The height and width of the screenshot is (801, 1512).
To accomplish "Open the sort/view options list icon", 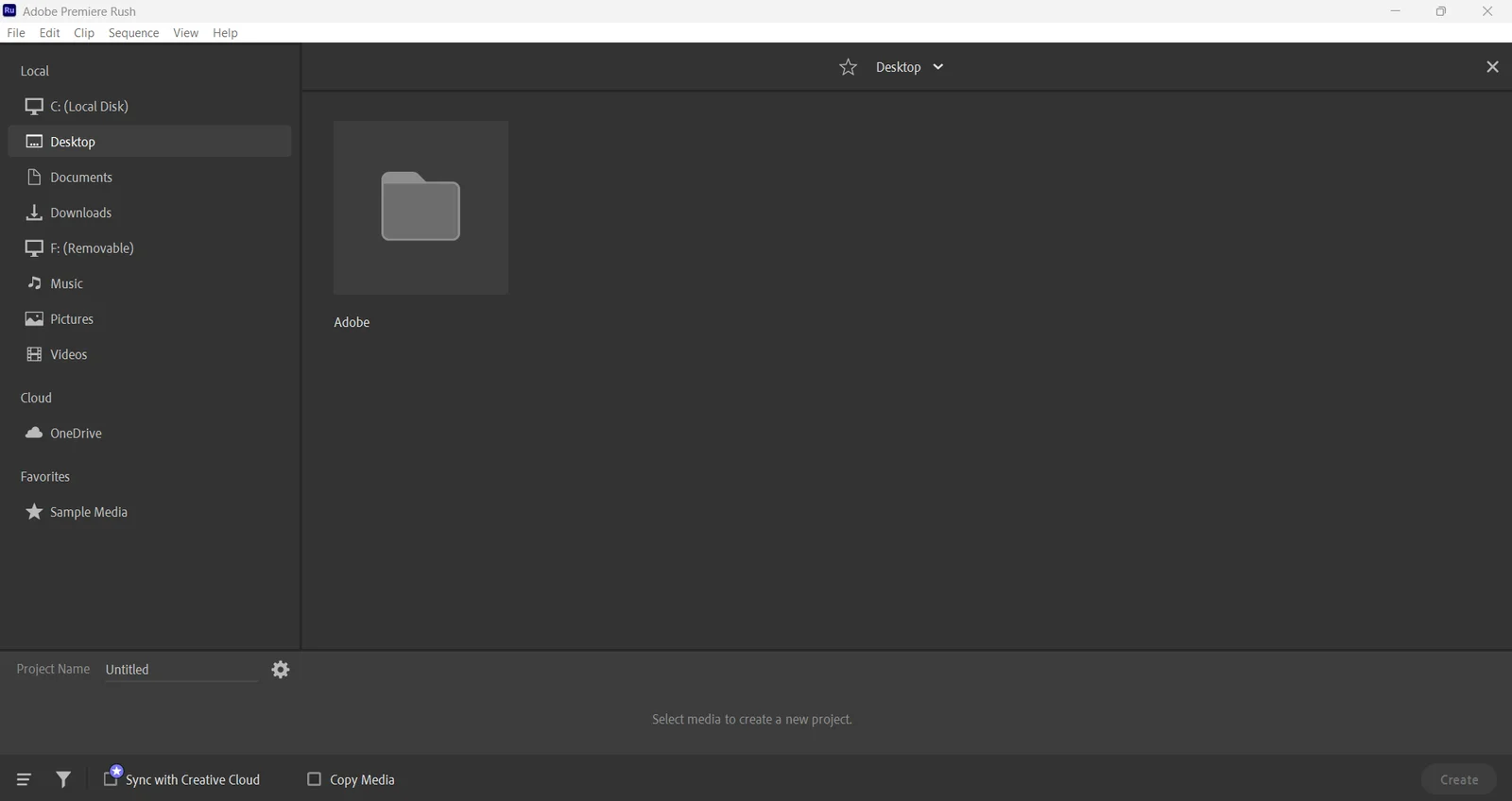I will tap(24, 780).
